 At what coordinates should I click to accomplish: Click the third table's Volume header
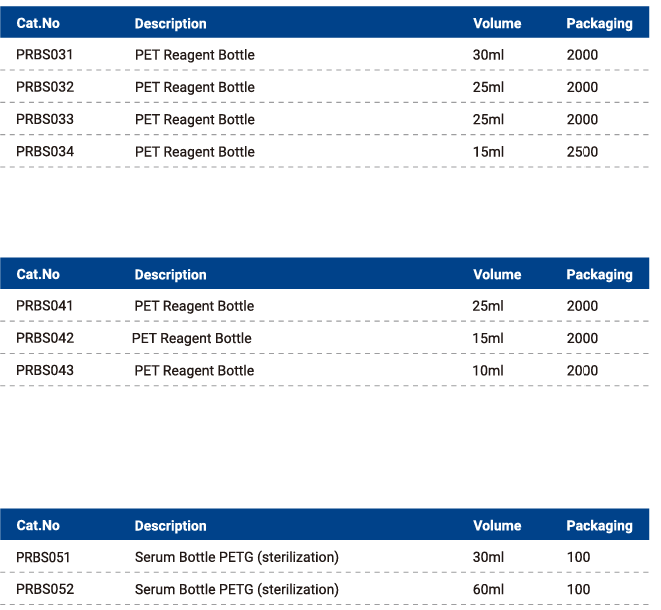tap(497, 525)
